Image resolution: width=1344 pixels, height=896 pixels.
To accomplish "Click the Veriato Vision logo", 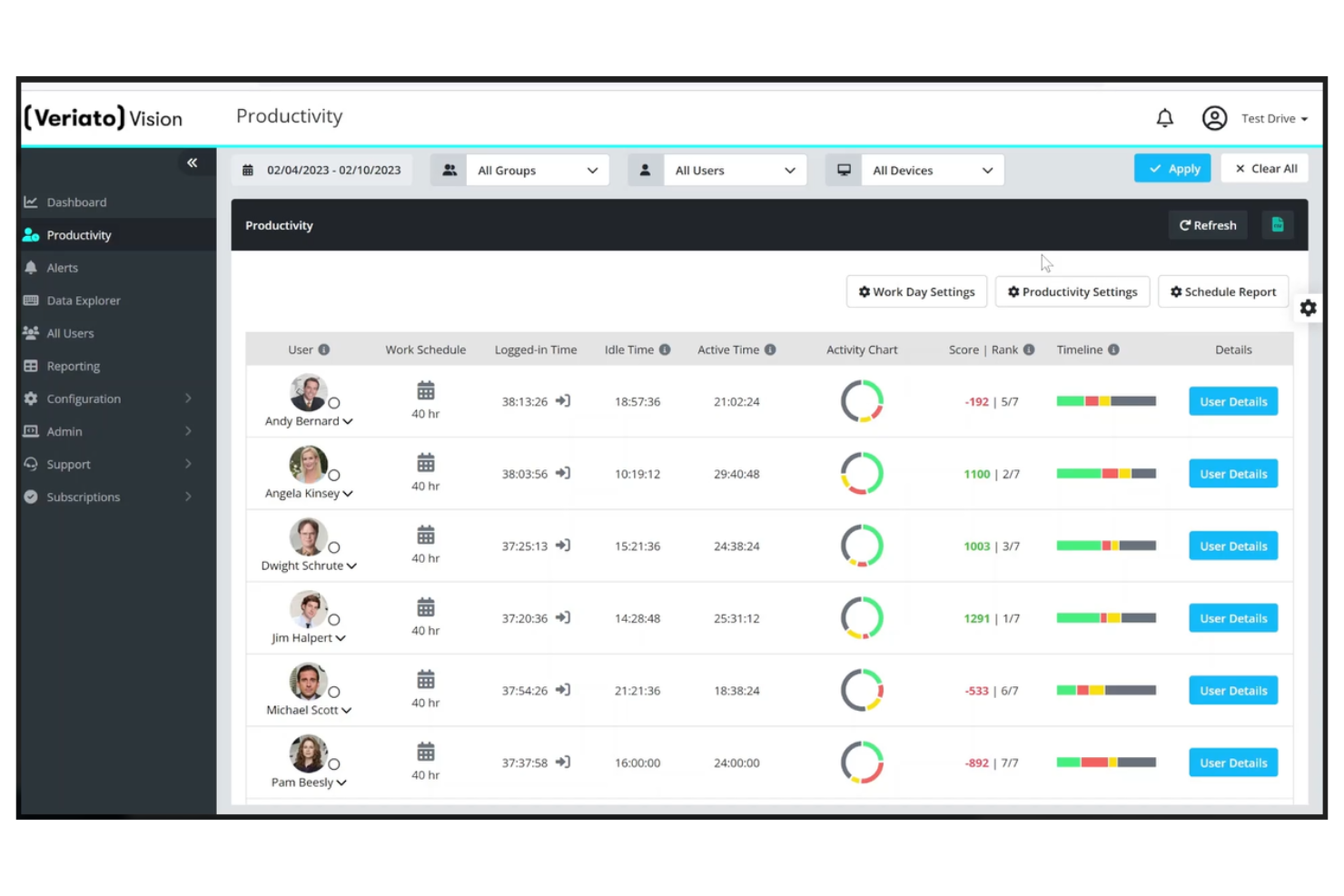I will pos(103,118).
